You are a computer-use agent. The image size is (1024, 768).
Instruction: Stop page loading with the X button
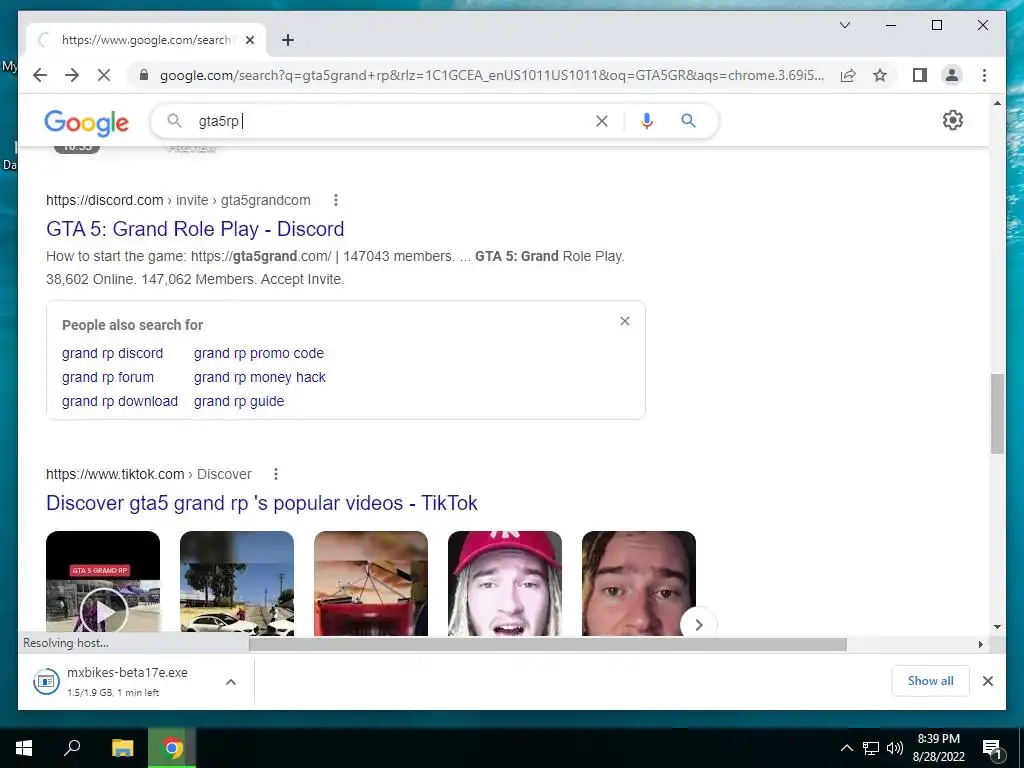104,75
